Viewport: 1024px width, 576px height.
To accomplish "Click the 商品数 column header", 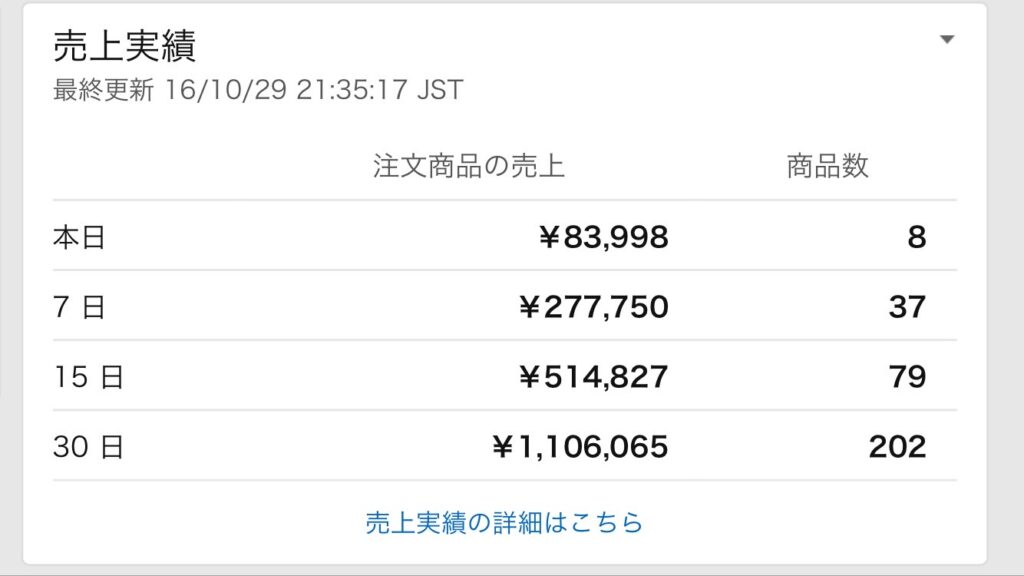I will (827, 166).
